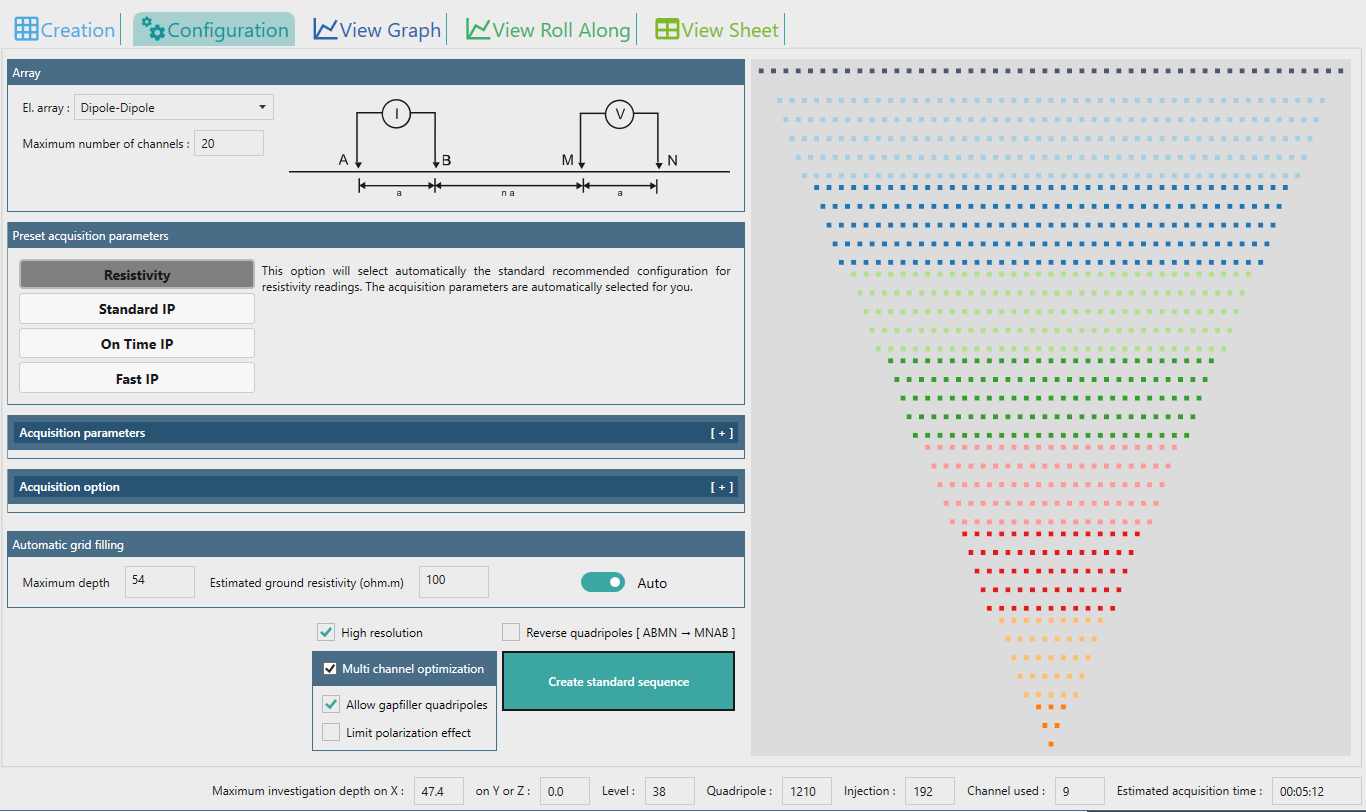1366x812 pixels.
Task: Click the Maximum depth input field
Action: coord(160,582)
